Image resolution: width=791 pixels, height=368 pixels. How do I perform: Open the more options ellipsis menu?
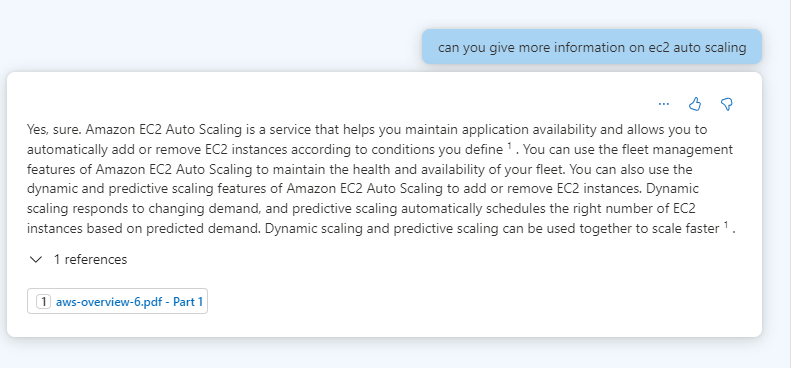663,104
